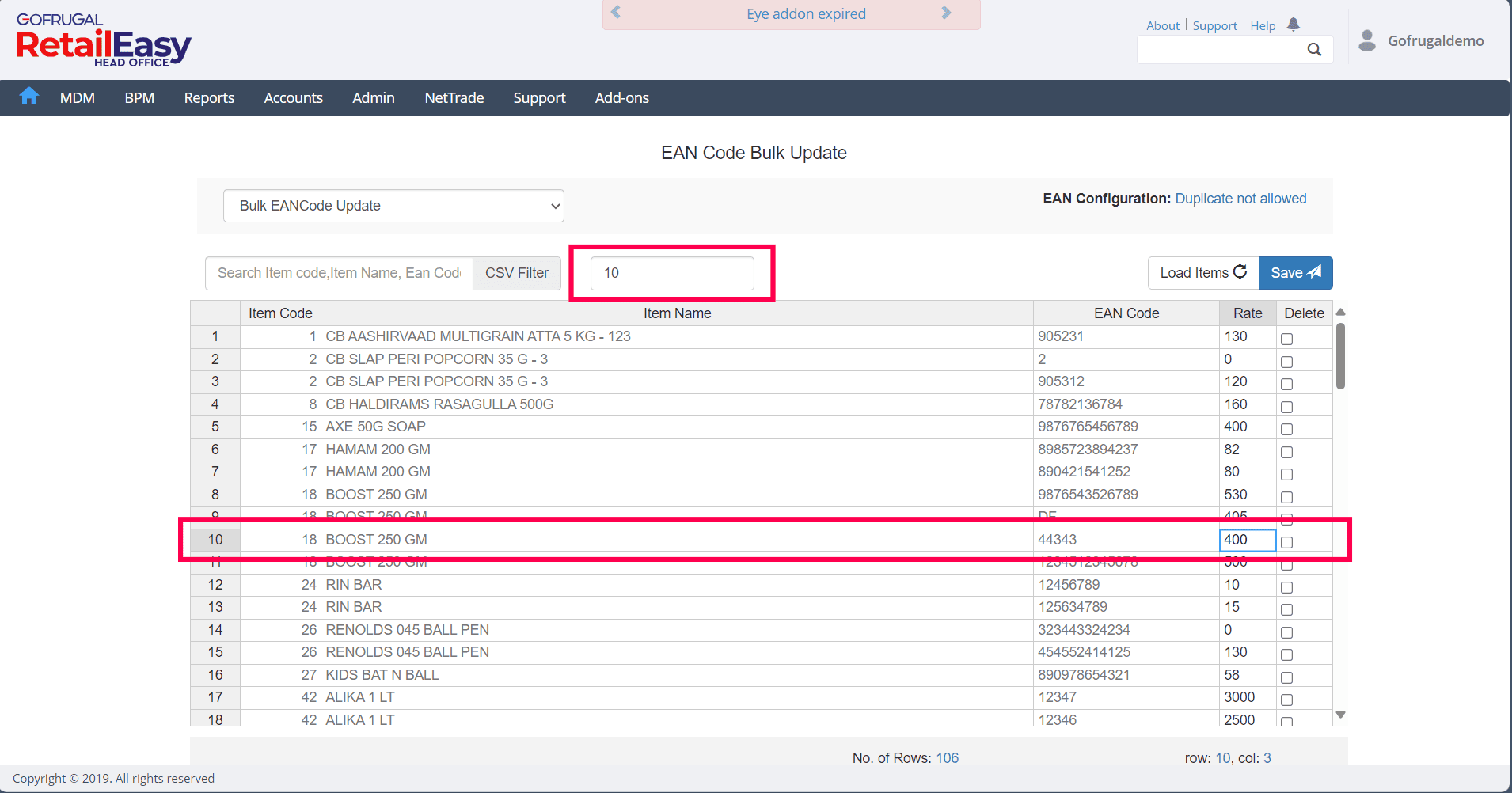The image size is (1512, 793).
Task: Click the Eye addon expired banner text
Action: pos(806,13)
